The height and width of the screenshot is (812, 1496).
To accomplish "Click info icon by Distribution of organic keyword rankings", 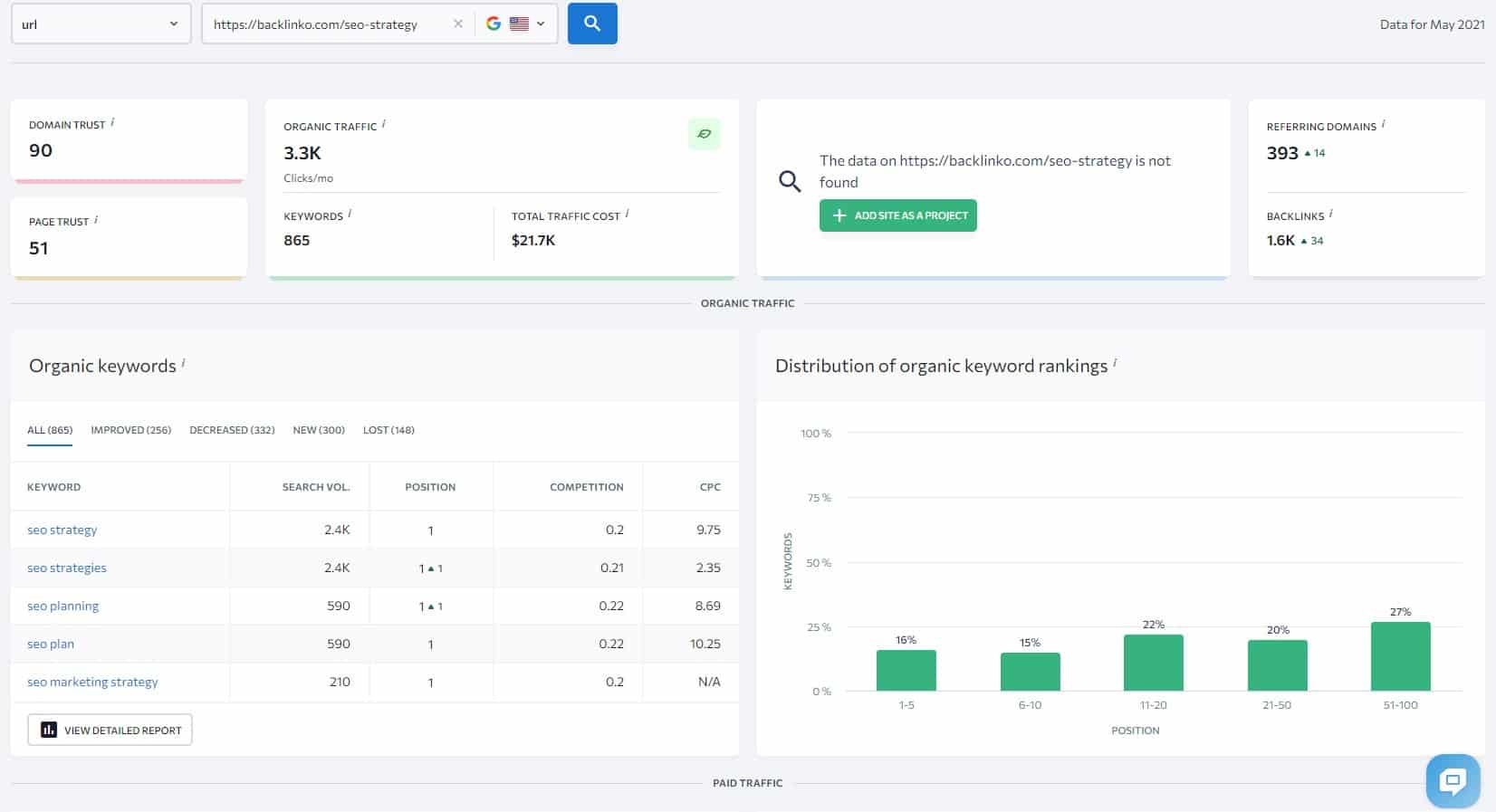I will (x=1115, y=362).
